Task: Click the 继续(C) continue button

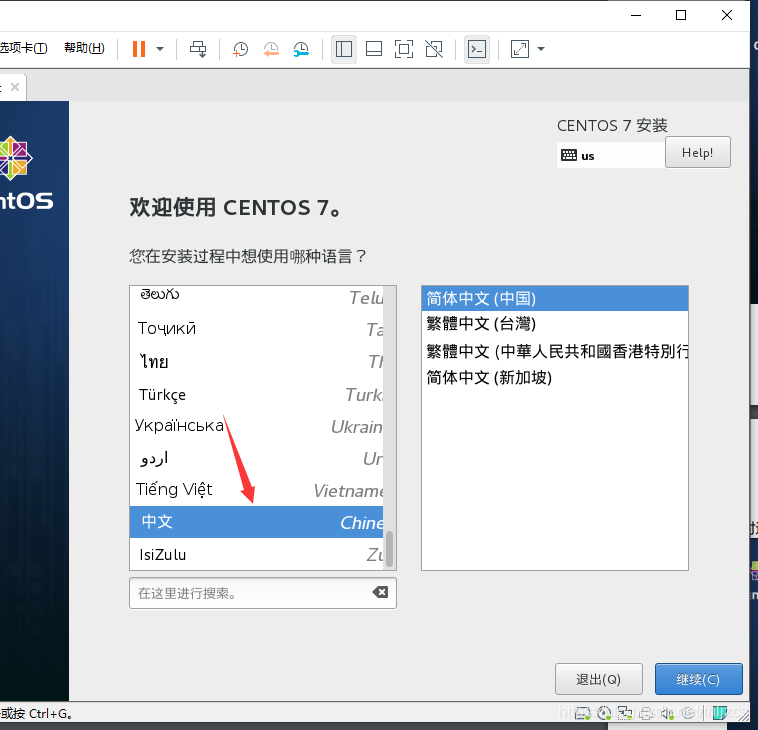Action: [x=699, y=679]
